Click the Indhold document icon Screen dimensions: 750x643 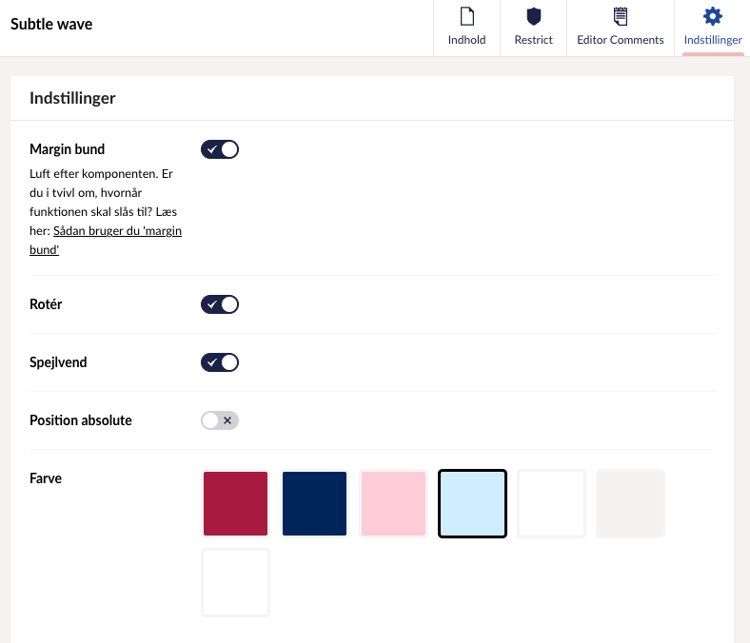click(466, 16)
